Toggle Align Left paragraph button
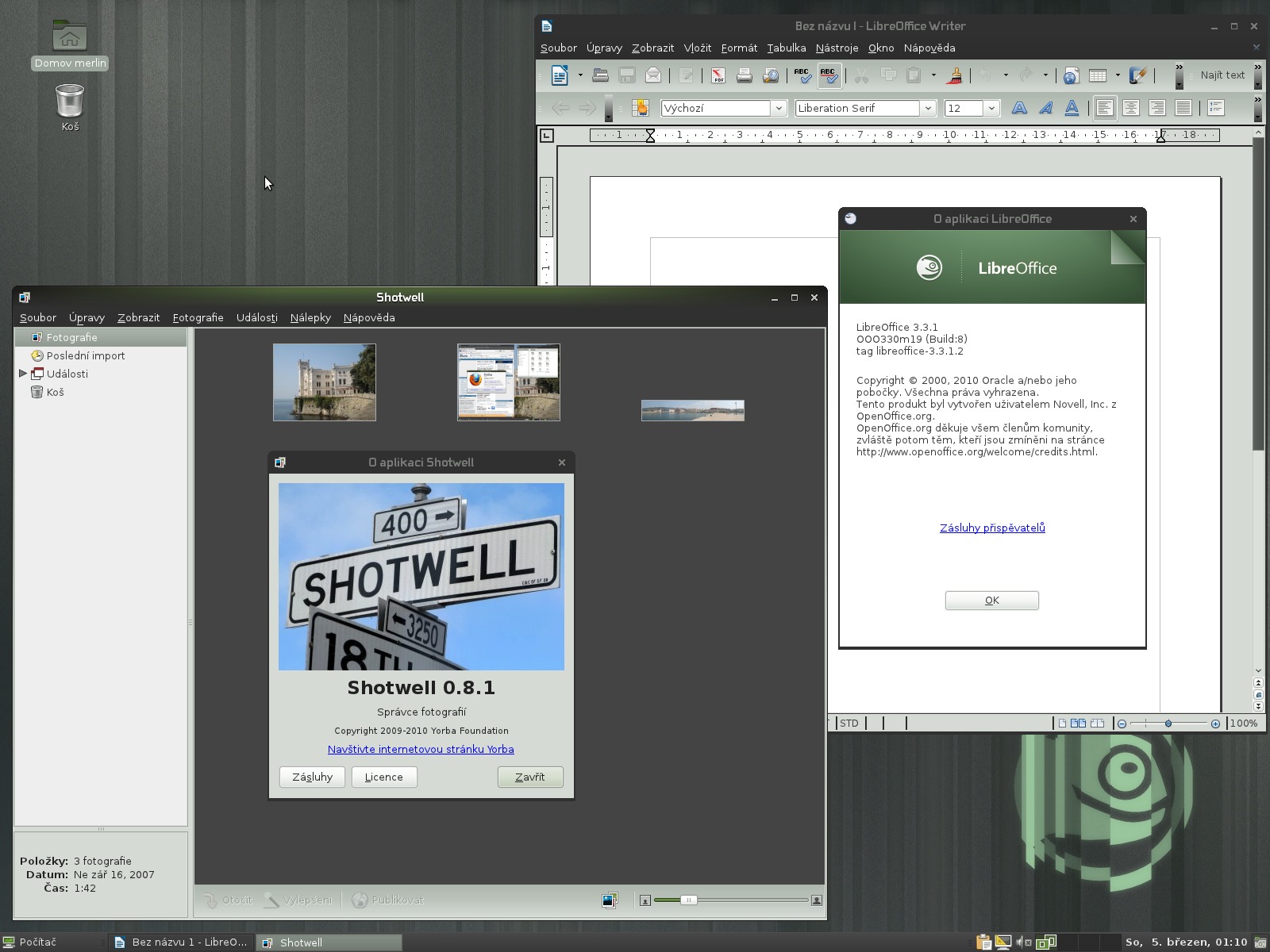1270x952 pixels. click(1104, 108)
